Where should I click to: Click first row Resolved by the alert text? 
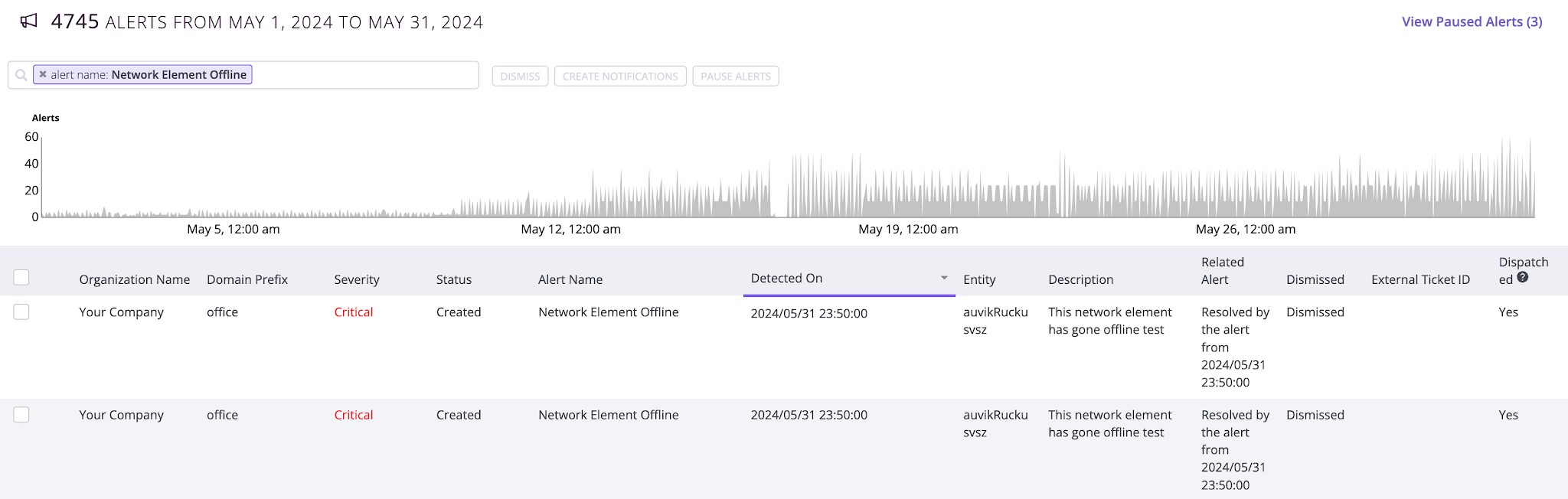pos(1235,347)
